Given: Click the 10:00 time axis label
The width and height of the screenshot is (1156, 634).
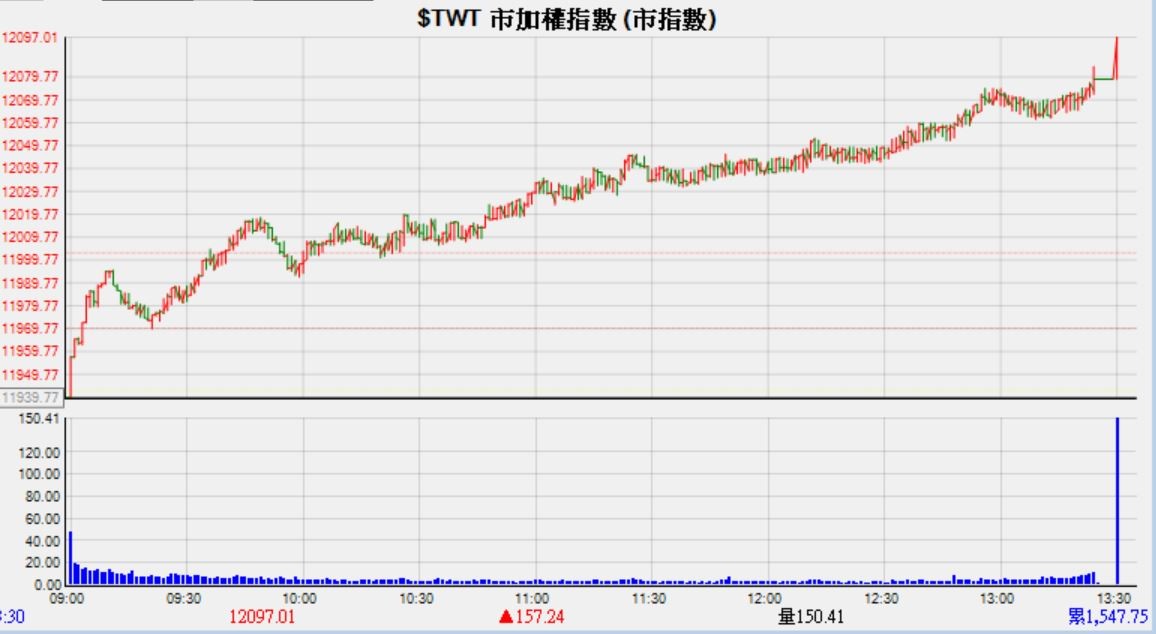Looking at the screenshot, I should pyautogui.click(x=300, y=598).
